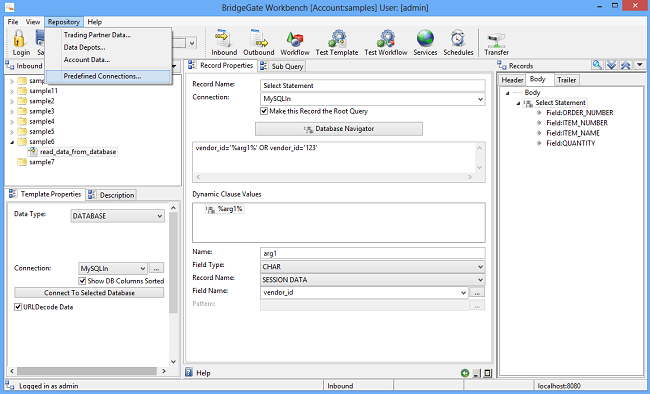Click read_data_from_database template icon
650x394 pixels.
[33, 152]
